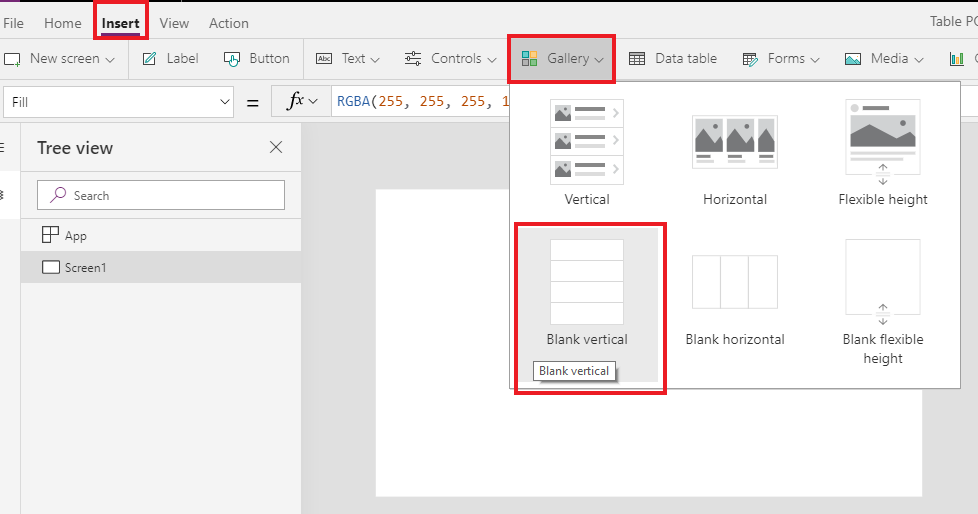This screenshot has height=514, width=978.
Task: Click the Screen1 rectangle icon
Action: tap(51, 267)
